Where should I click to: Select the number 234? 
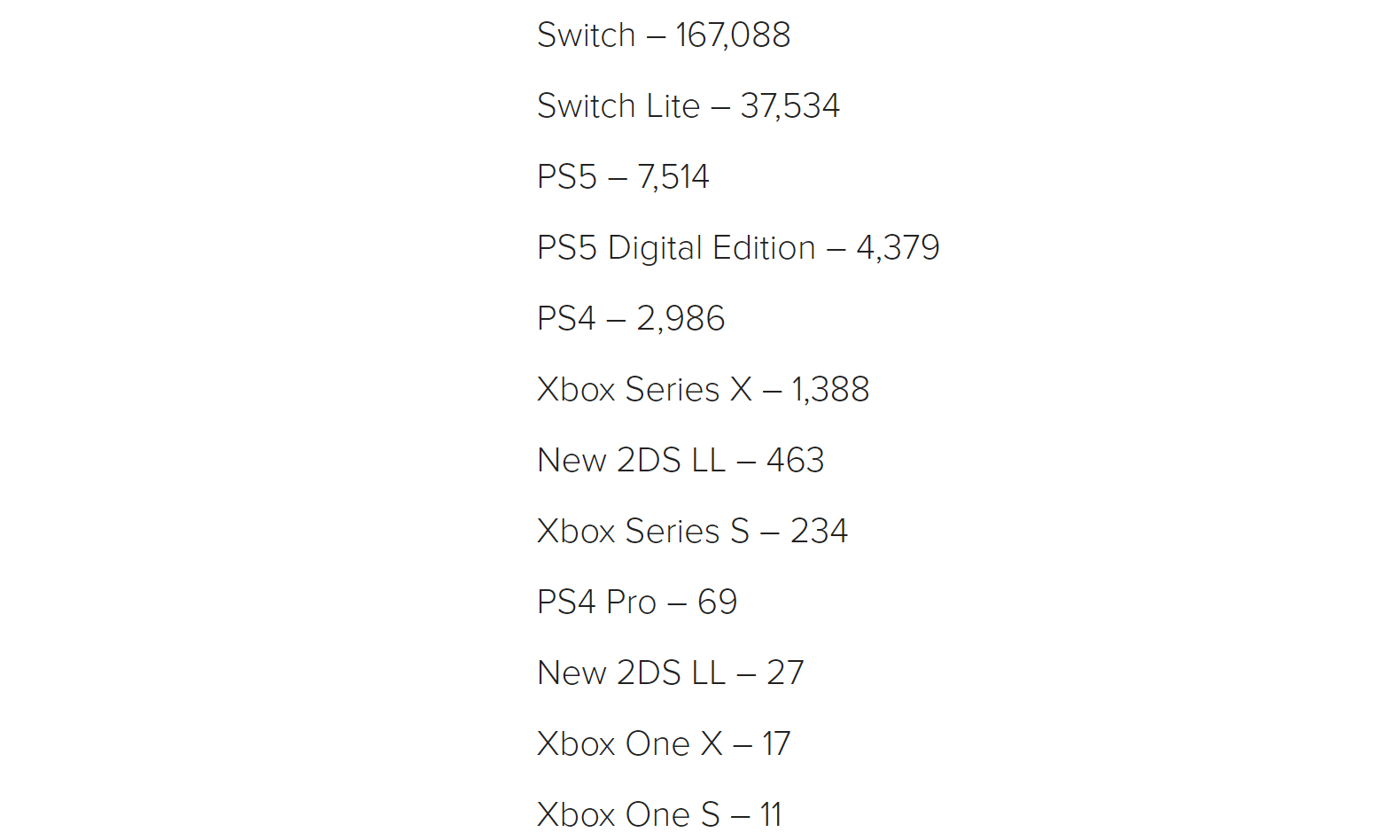point(819,532)
